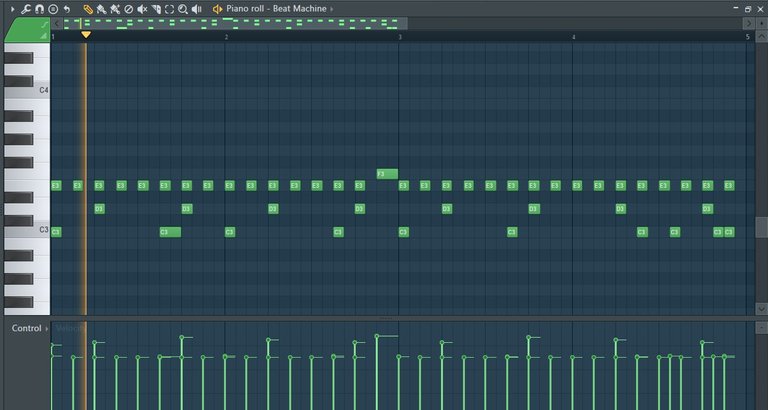Select the Zoom magnifier tool

(183, 9)
